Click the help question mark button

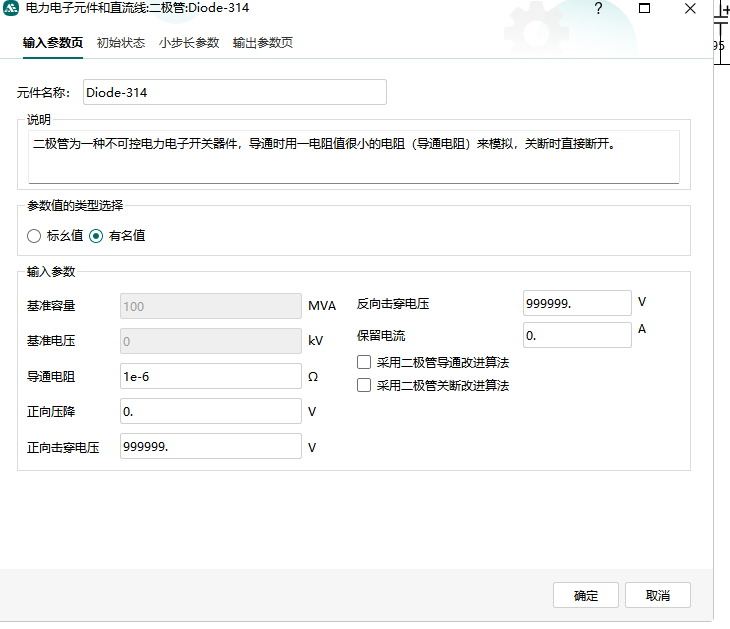click(x=598, y=9)
